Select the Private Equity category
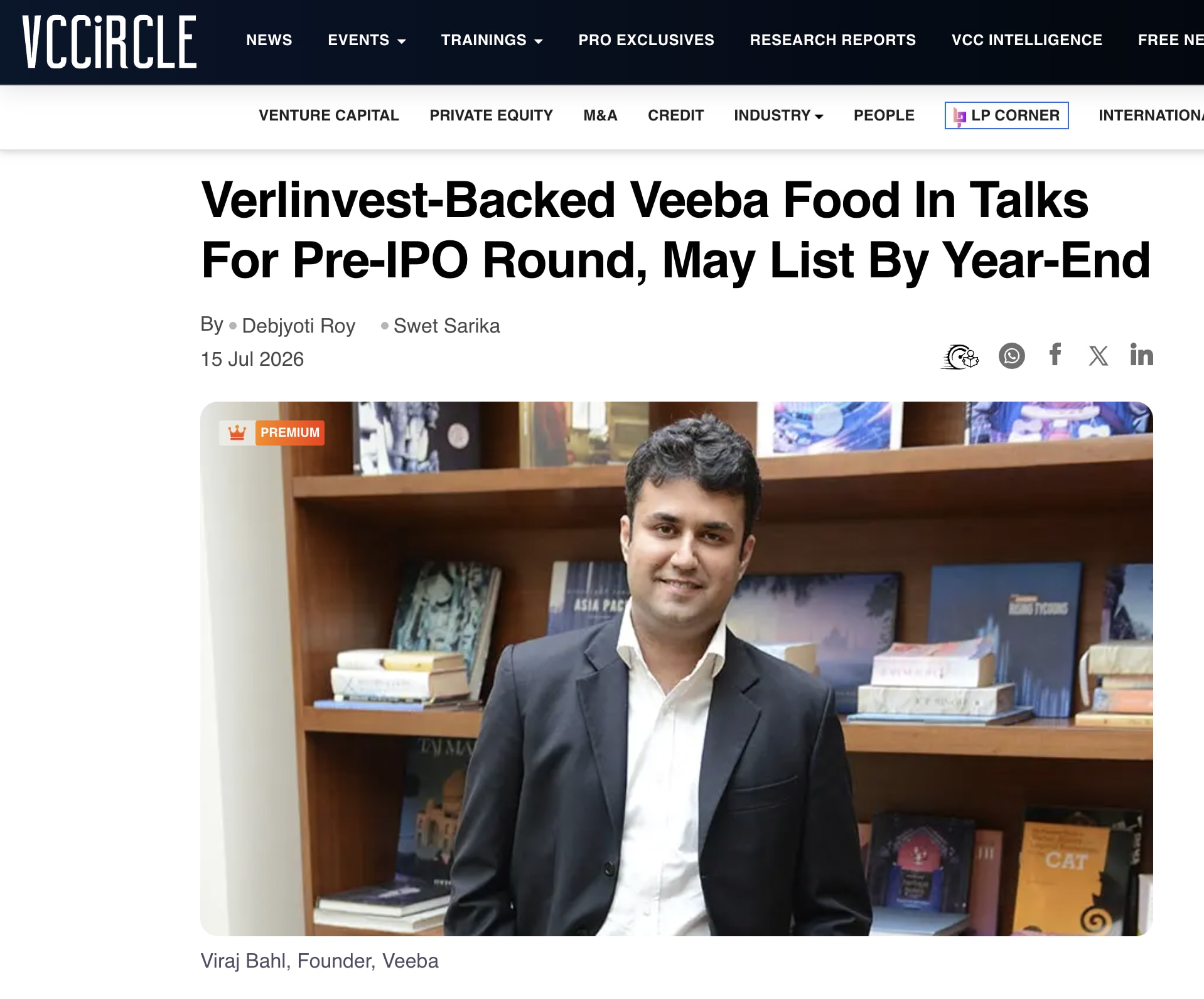Viewport: 1204px width, 999px height. click(x=491, y=115)
